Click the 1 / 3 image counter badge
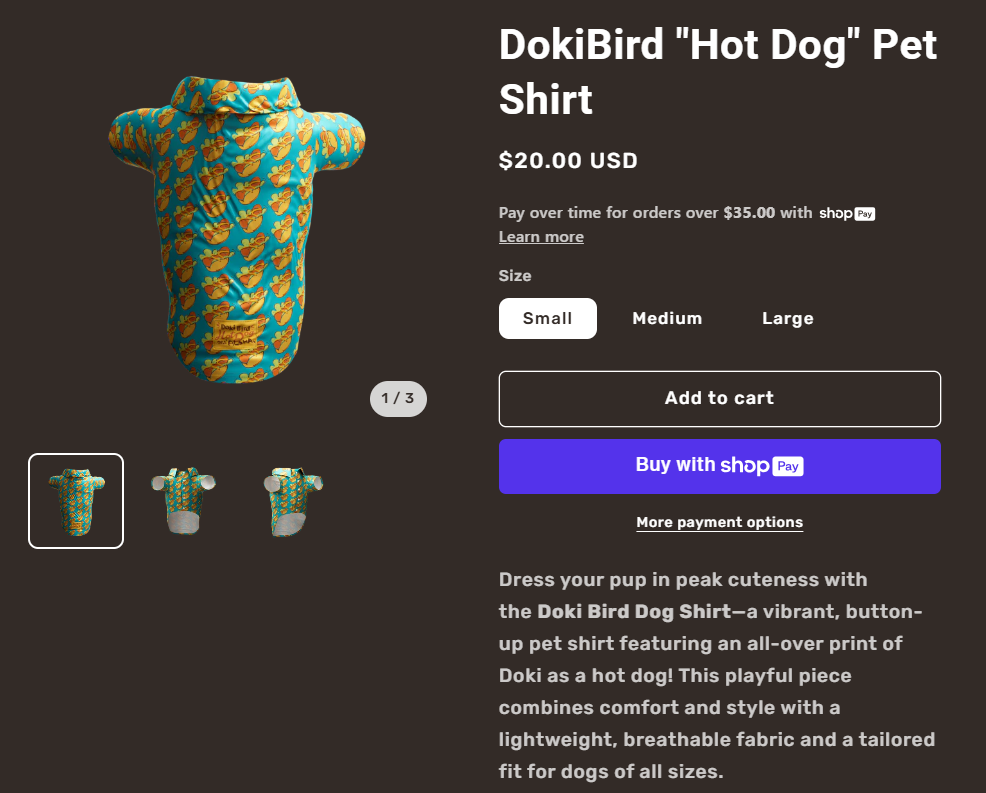Screen dimensions: 986x793 398,399
